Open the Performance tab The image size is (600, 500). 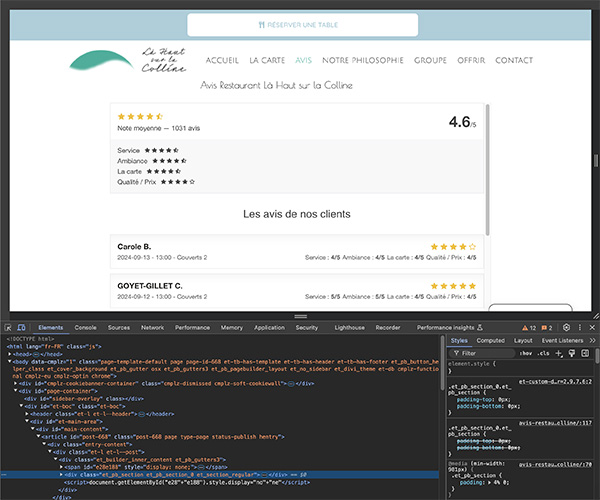click(192, 327)
